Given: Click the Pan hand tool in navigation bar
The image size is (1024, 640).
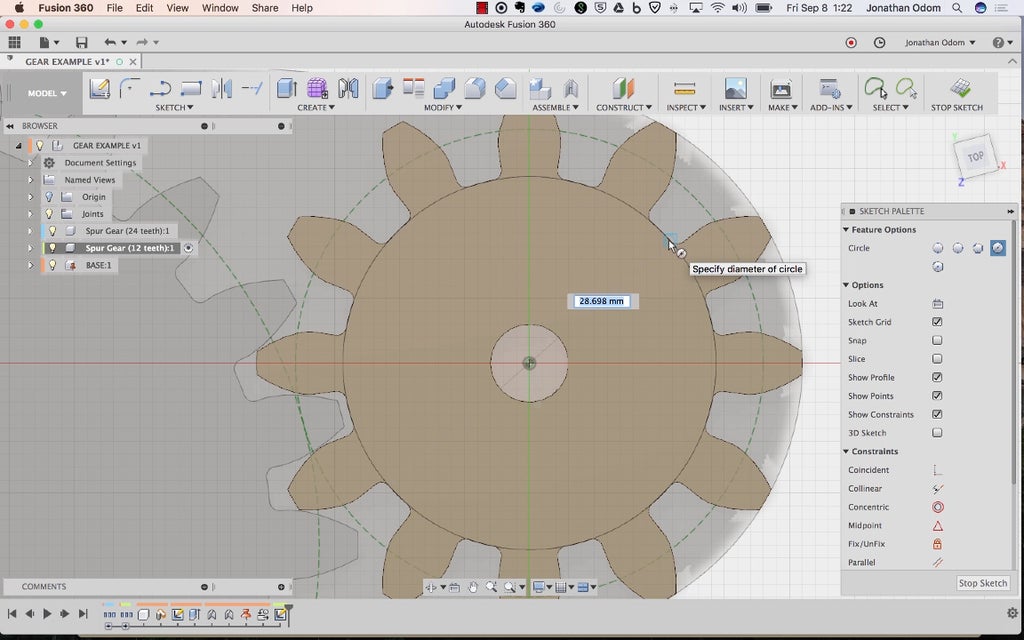Looking at the screenshot, I should click(x=472, y=587).
